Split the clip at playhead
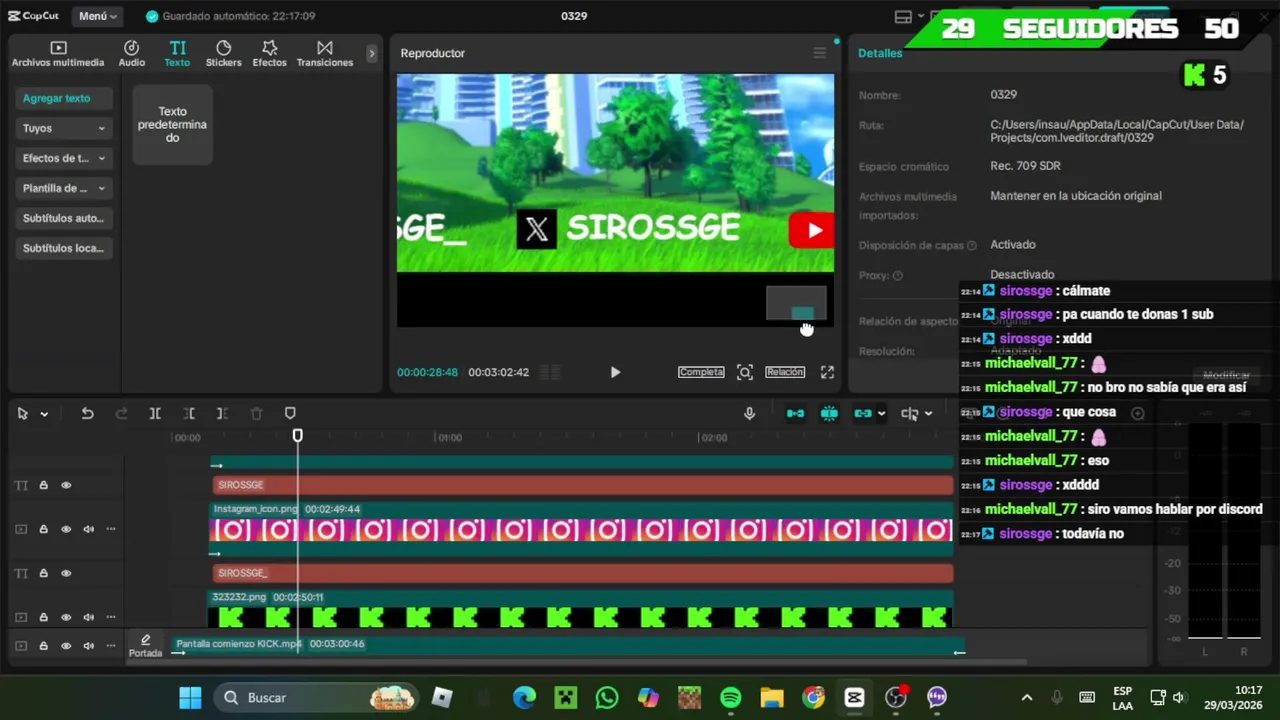Screen dimensions: 1280x720 pos(155,413)
